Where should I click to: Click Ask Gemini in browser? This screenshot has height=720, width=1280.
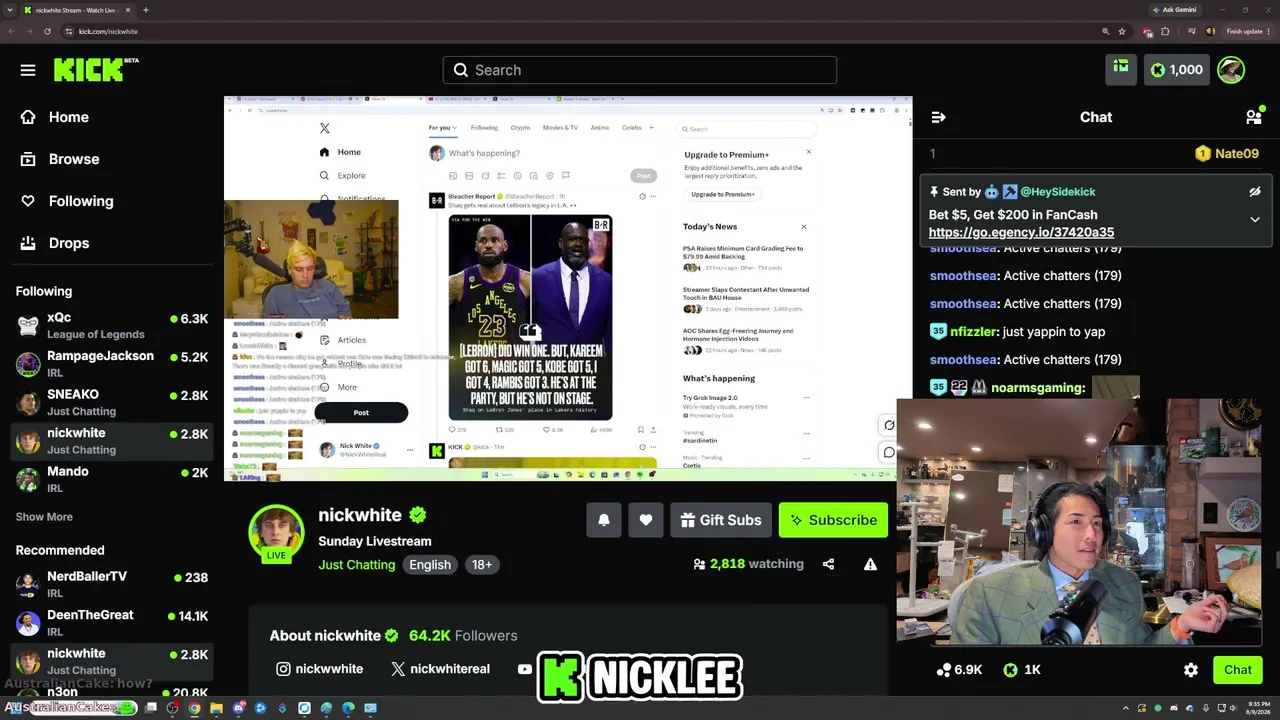pos(1175,10)
